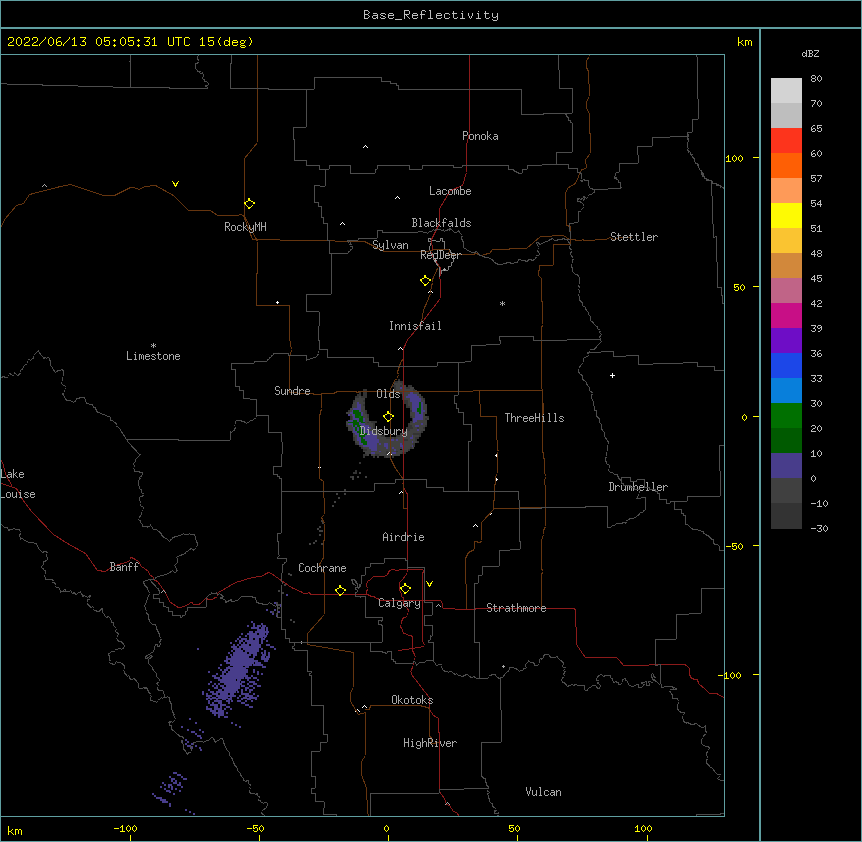The width and height of the screenshot is (862, 842).
Task: Click the legend value -30
Action: pyautogui.click(x=819, y=528)
